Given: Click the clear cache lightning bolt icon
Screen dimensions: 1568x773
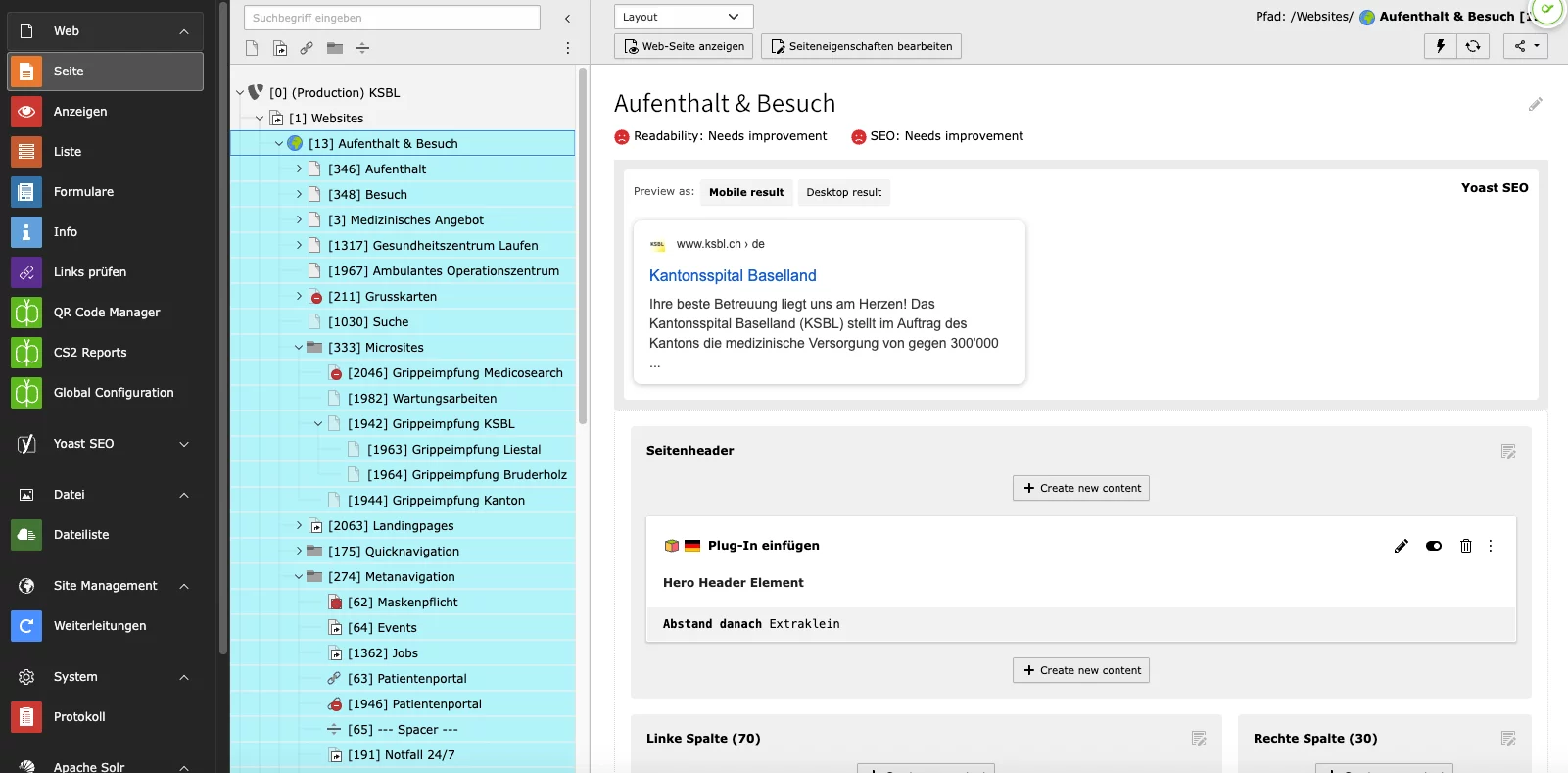Looking at the screenshot, I should click(x=1440, y=46).
